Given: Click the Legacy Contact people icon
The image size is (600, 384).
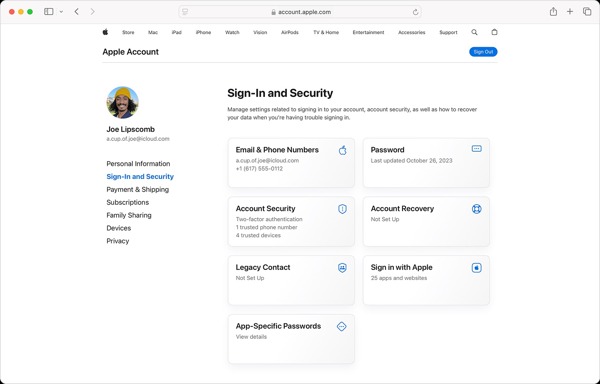Looking at the screenshot, I should pyautogui.click(x=342, y=268).
